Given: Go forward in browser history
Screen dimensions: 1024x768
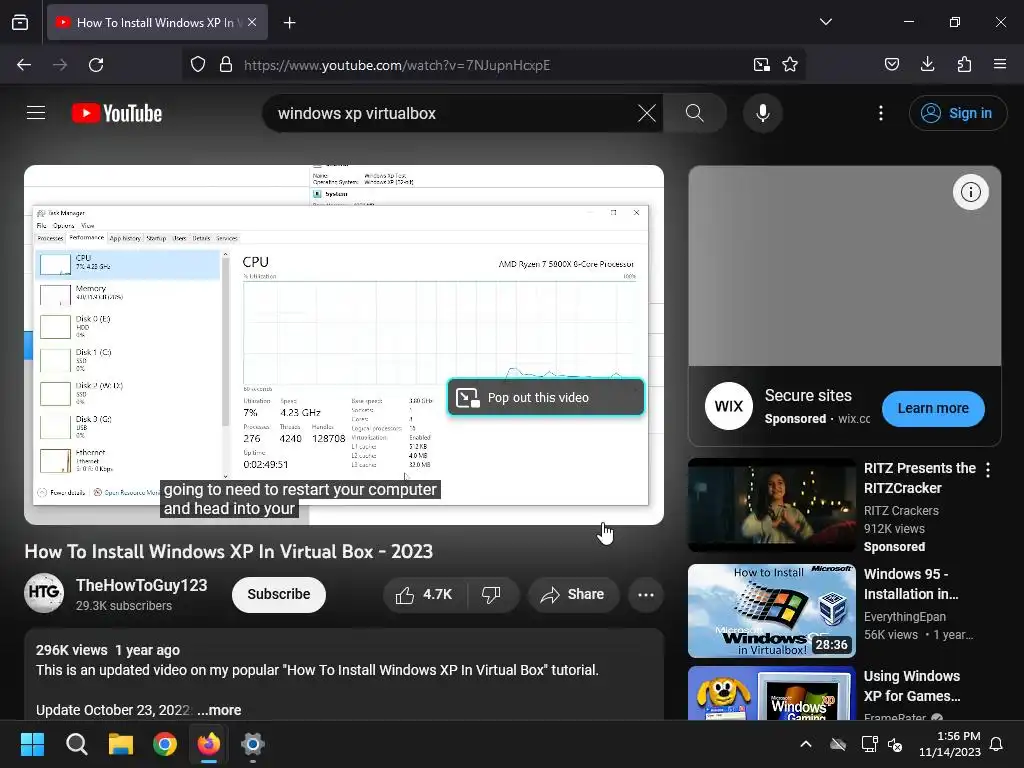Looking at the screenshot, I should coord(60,65).
